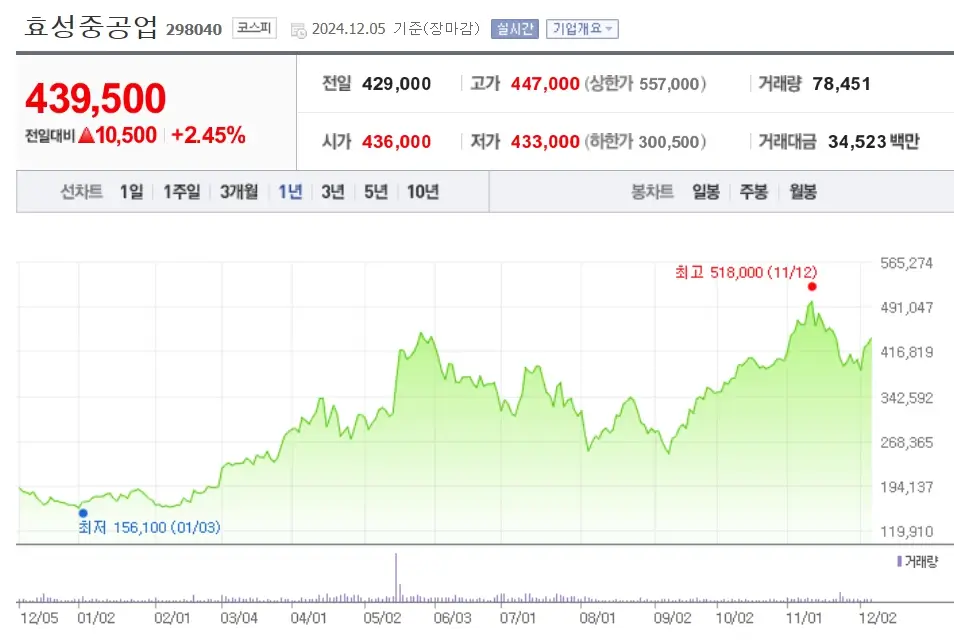Click the tall volume spike bar near 05/02
The width and height of the screenshot is (954, 642).
[396, 577]
